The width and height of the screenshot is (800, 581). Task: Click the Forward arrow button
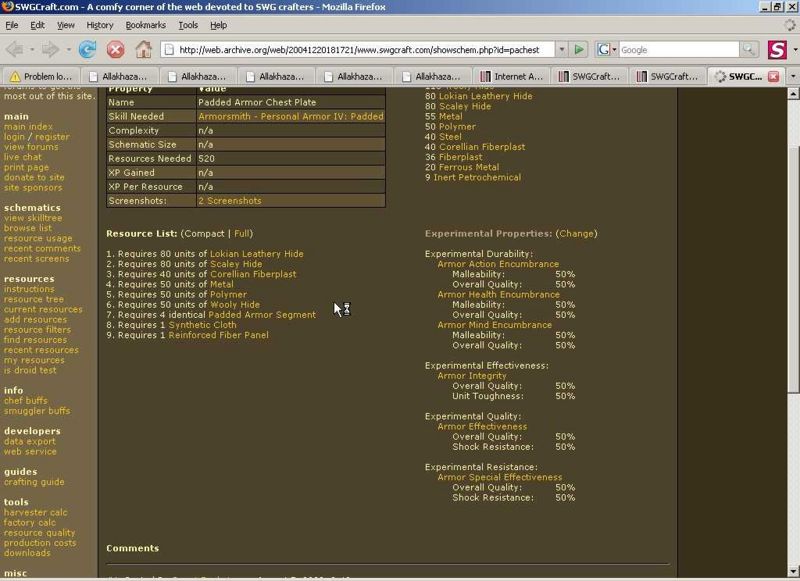pos(52,49)
